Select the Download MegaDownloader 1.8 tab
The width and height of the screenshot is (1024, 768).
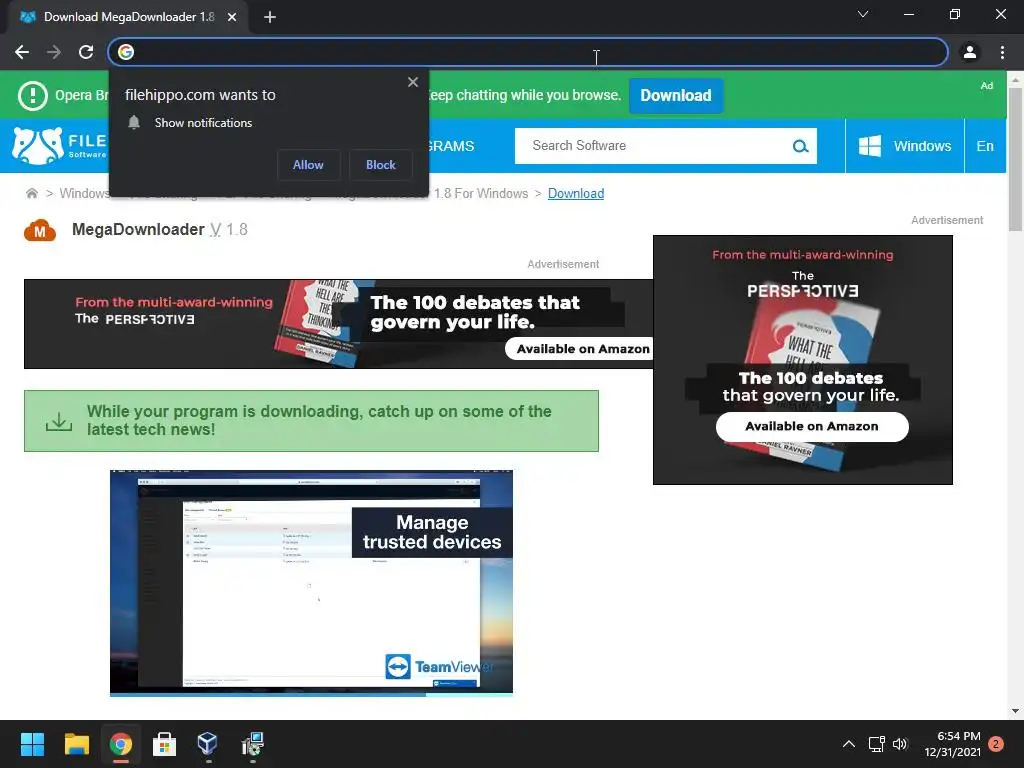coord(127,17)
